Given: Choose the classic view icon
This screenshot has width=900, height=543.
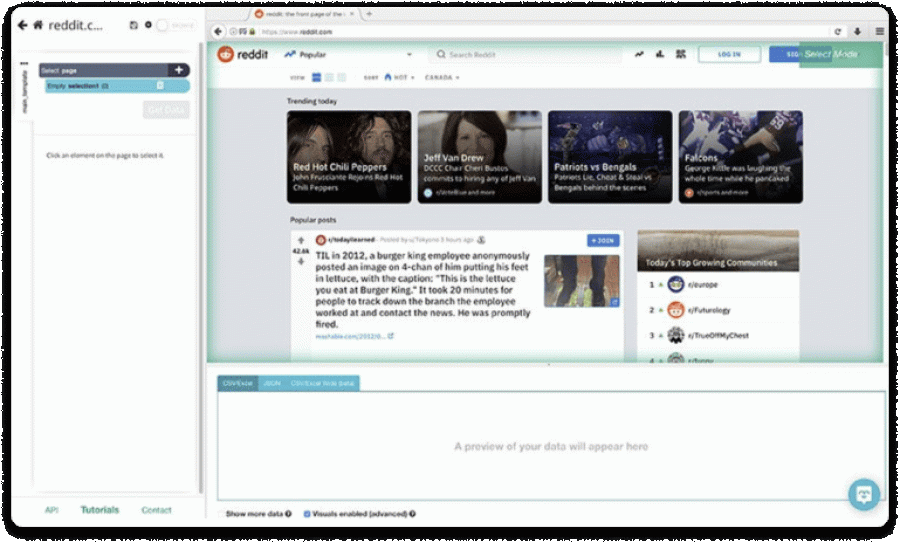Looking at the screenshot, I should (329, 77).
